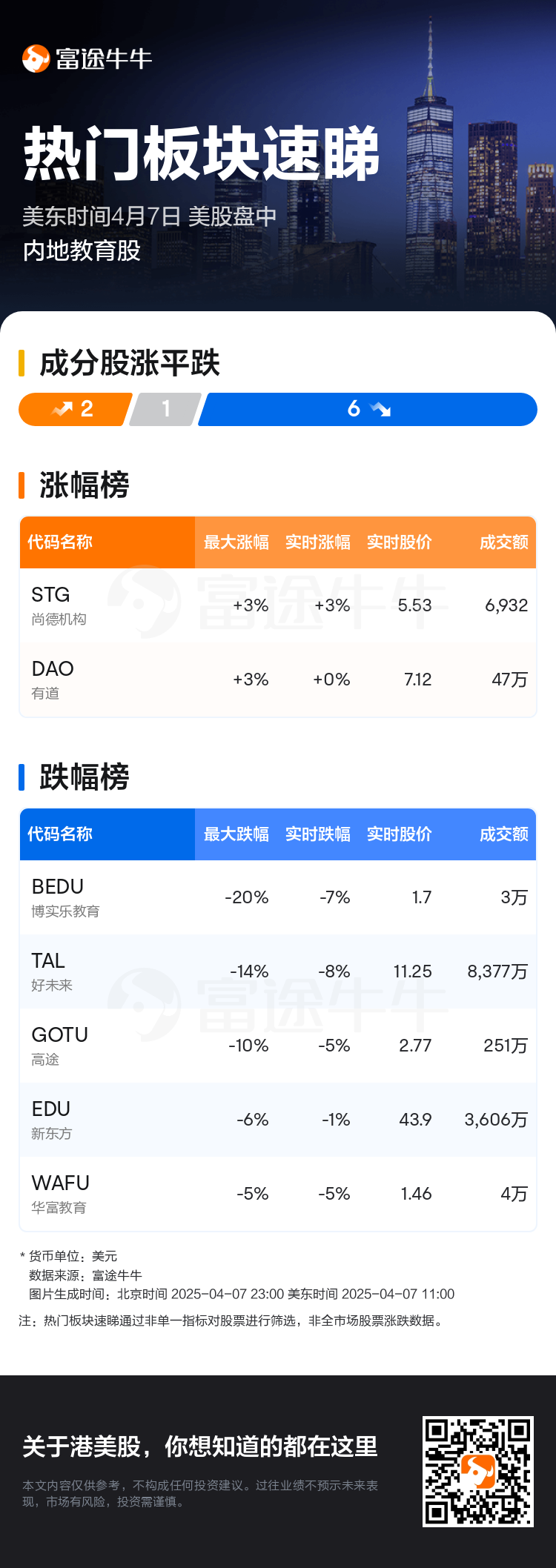Click the 最大涨幅 column header
Viewport: 556px width, 1568px height.
[236, 542]
